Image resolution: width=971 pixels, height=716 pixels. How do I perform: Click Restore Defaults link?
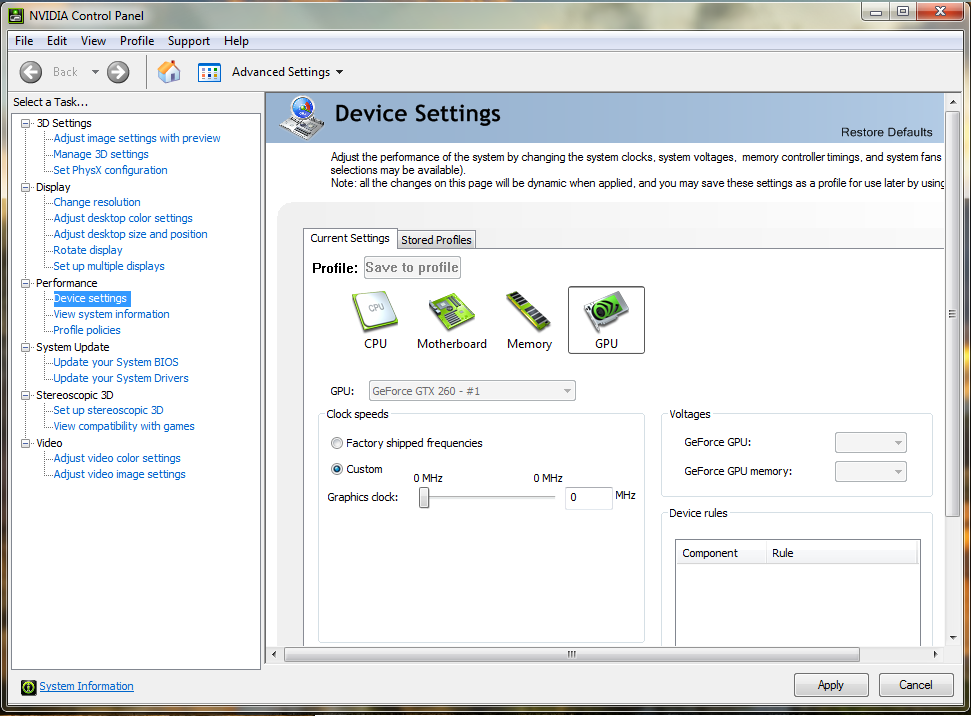click(x=886, y=132)
